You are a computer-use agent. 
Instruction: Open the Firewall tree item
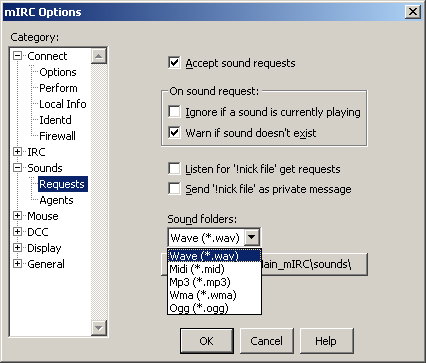(x=57, y=136)
